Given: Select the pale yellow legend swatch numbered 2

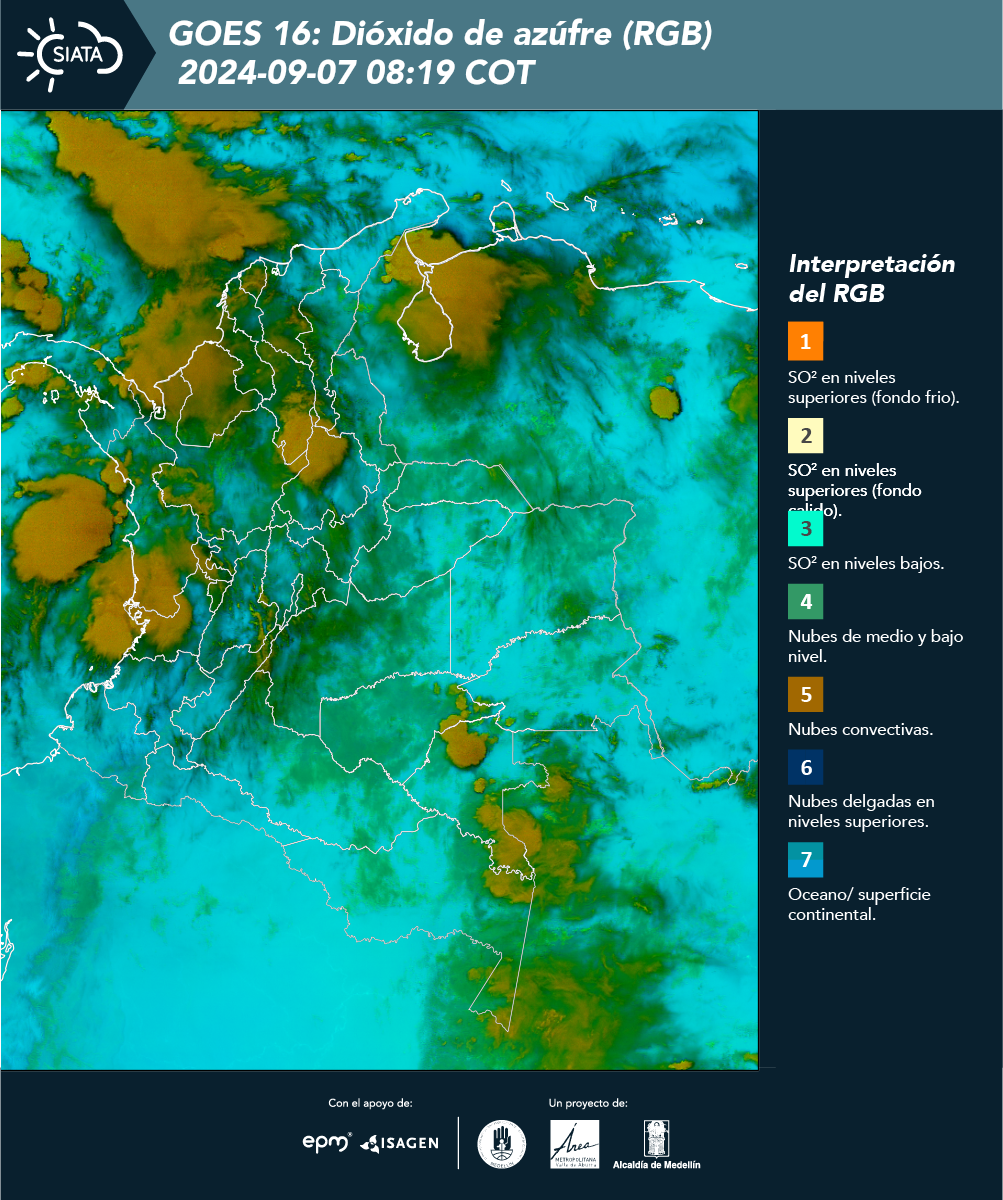Looking at the screenshot, I should [x=805, y=436].
